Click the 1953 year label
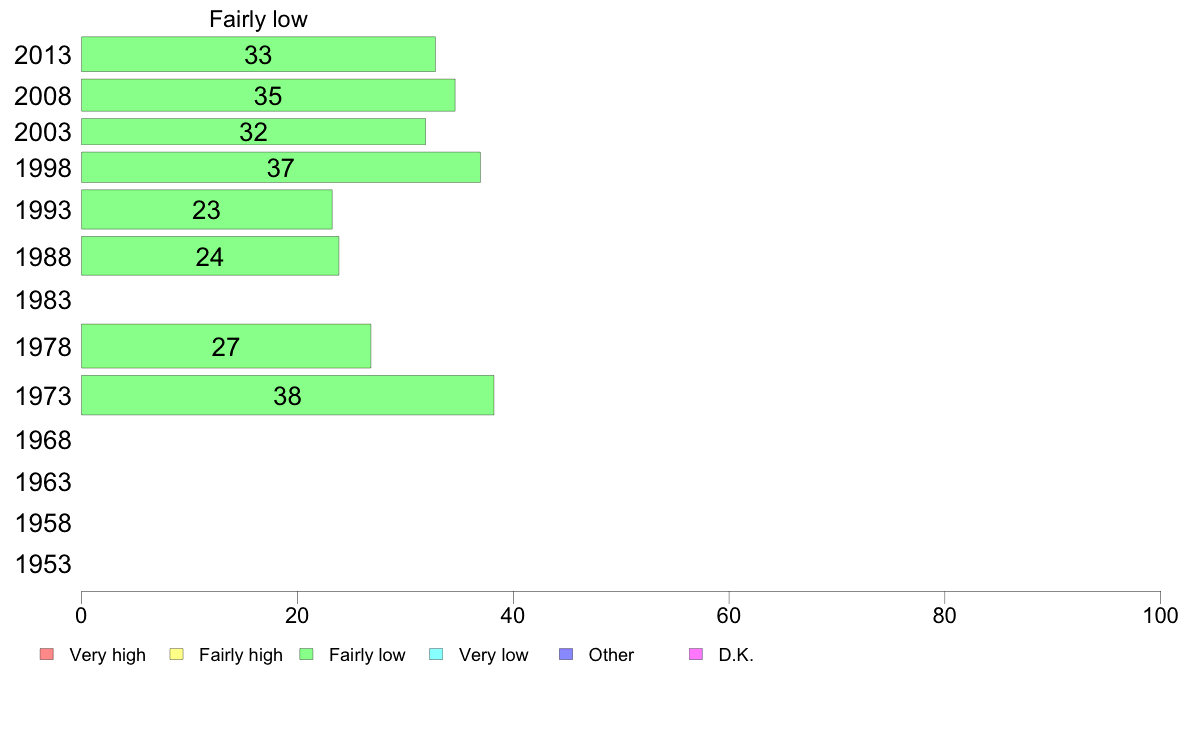 click(x=43, y=564)
